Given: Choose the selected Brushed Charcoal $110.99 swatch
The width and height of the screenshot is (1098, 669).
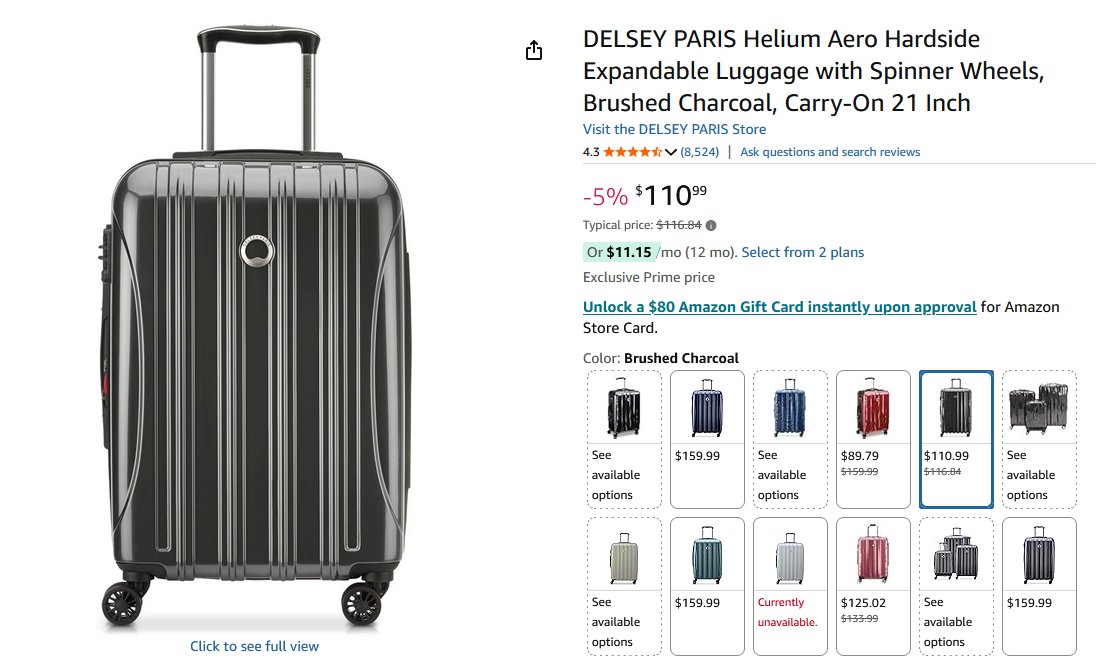Looking at the screenshot, I should pos(956,439).
